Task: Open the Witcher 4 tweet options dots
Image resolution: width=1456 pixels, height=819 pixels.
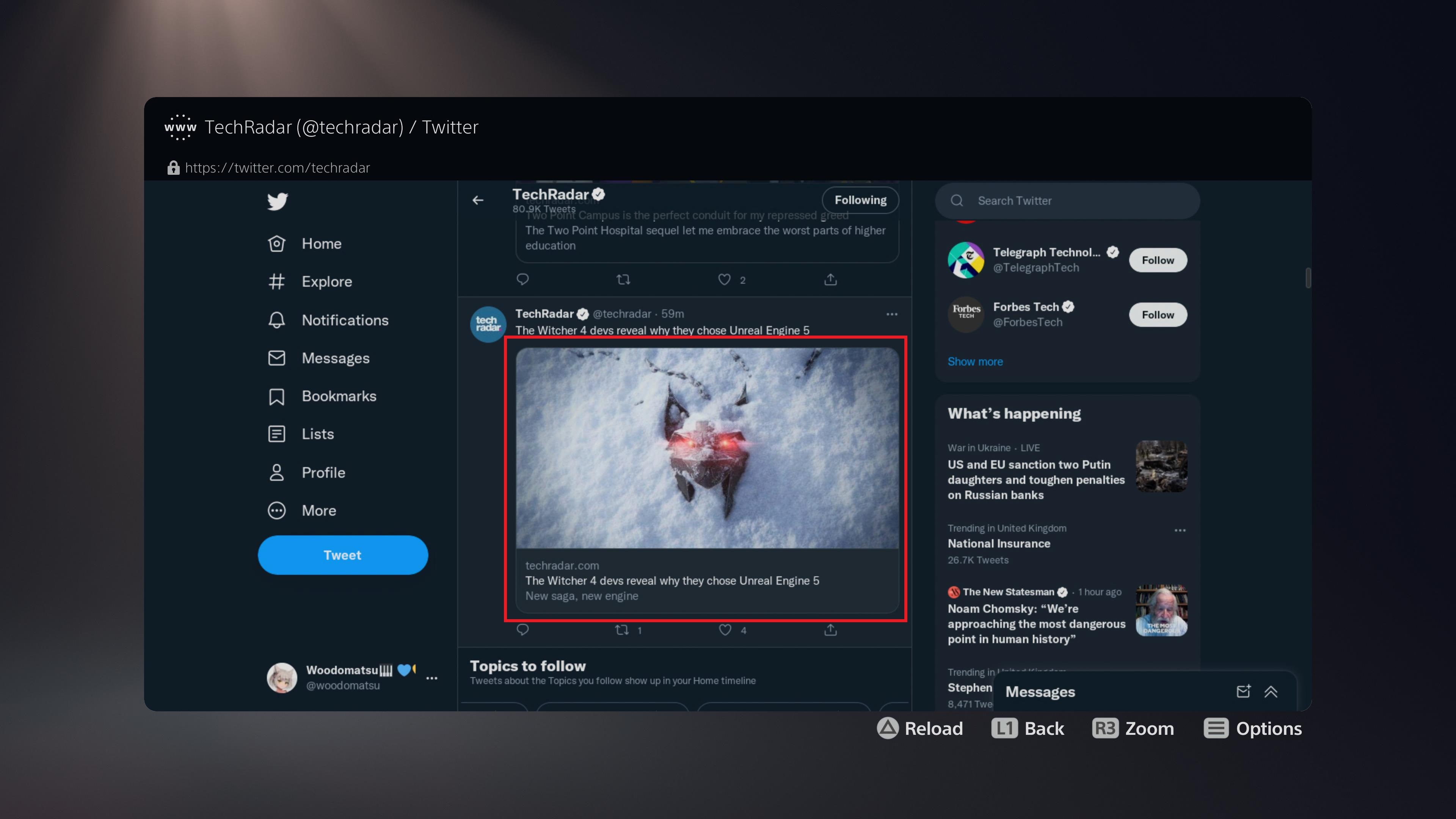Action: coord(892,314)
